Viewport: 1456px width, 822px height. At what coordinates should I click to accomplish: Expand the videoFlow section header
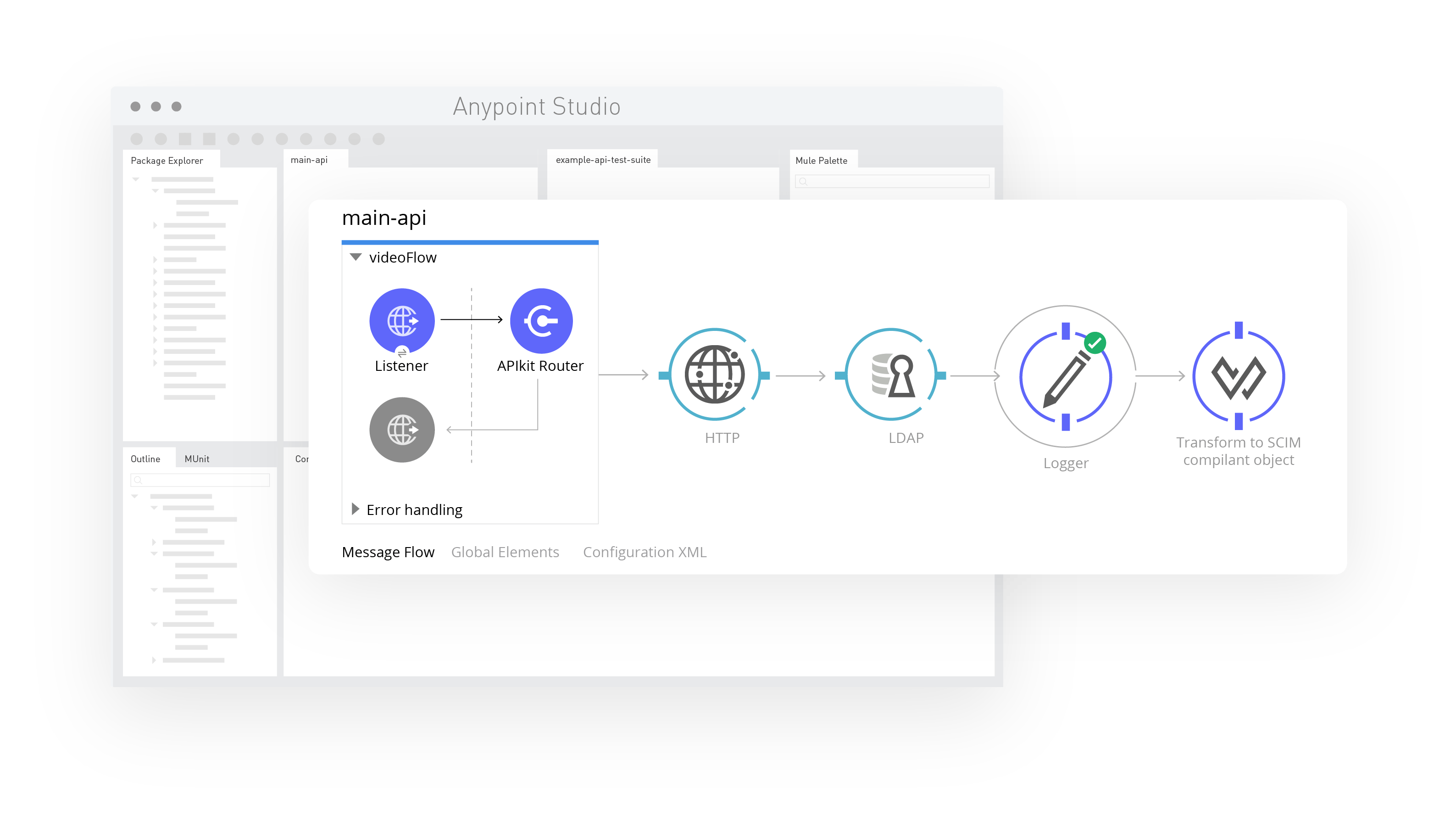[x=356, y=258]
